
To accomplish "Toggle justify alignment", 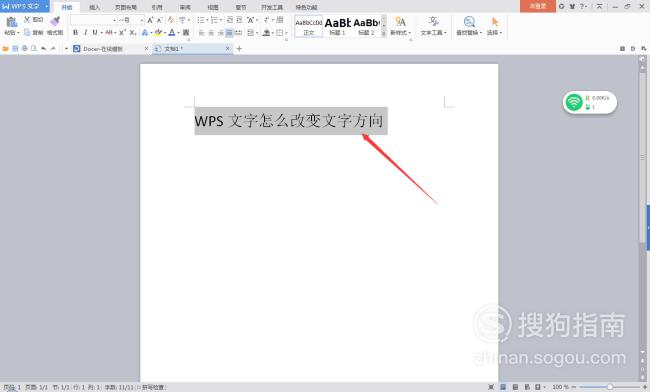I will point(229,32).
